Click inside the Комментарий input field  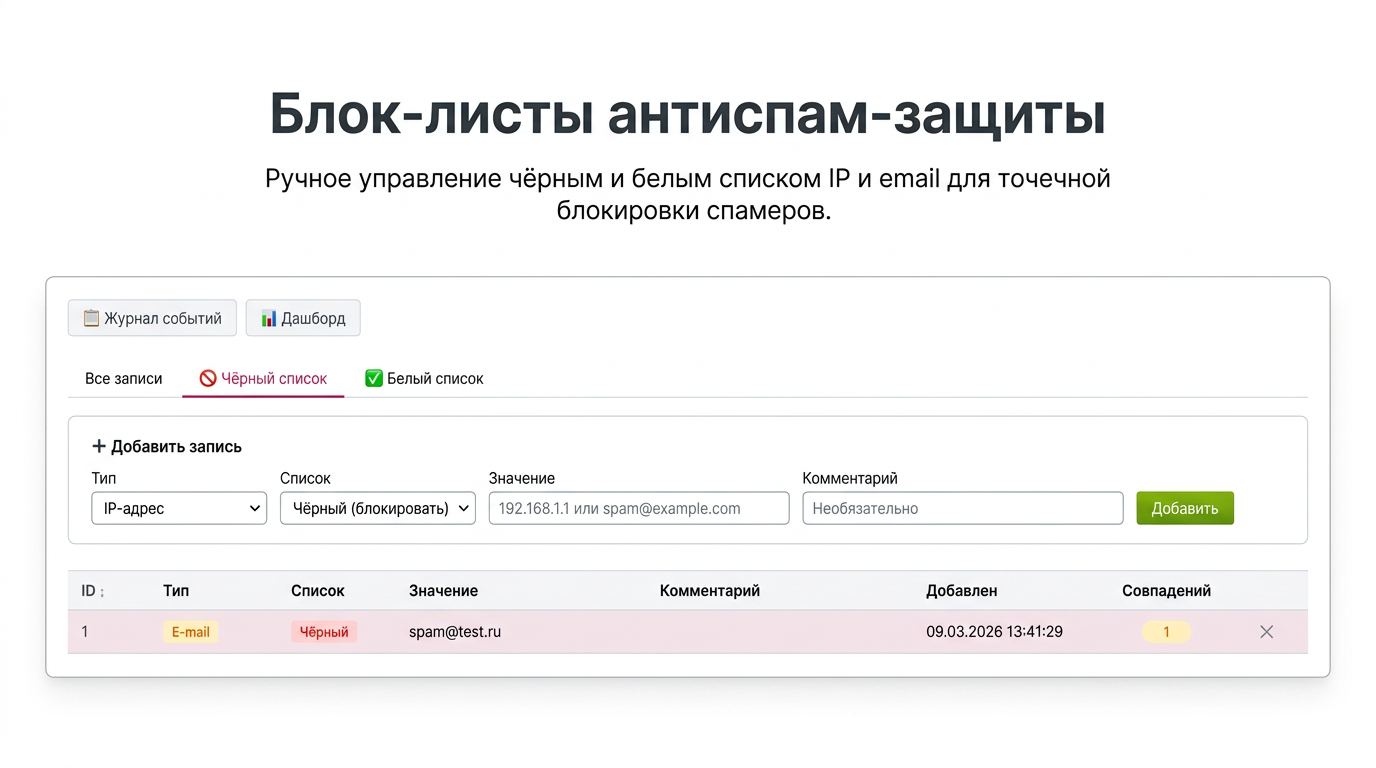point(962,508)
